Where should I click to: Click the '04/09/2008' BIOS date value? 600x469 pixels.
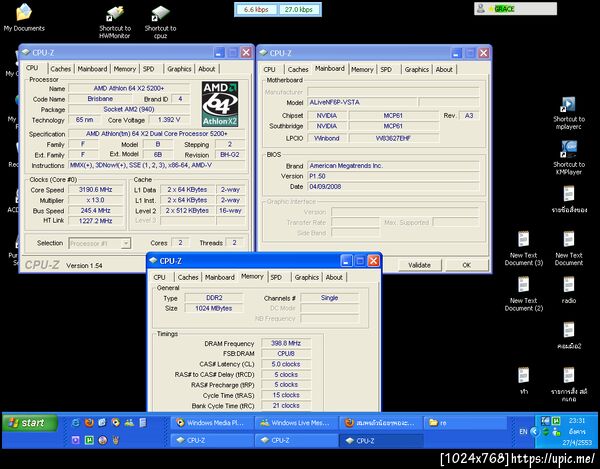(393, 187)
